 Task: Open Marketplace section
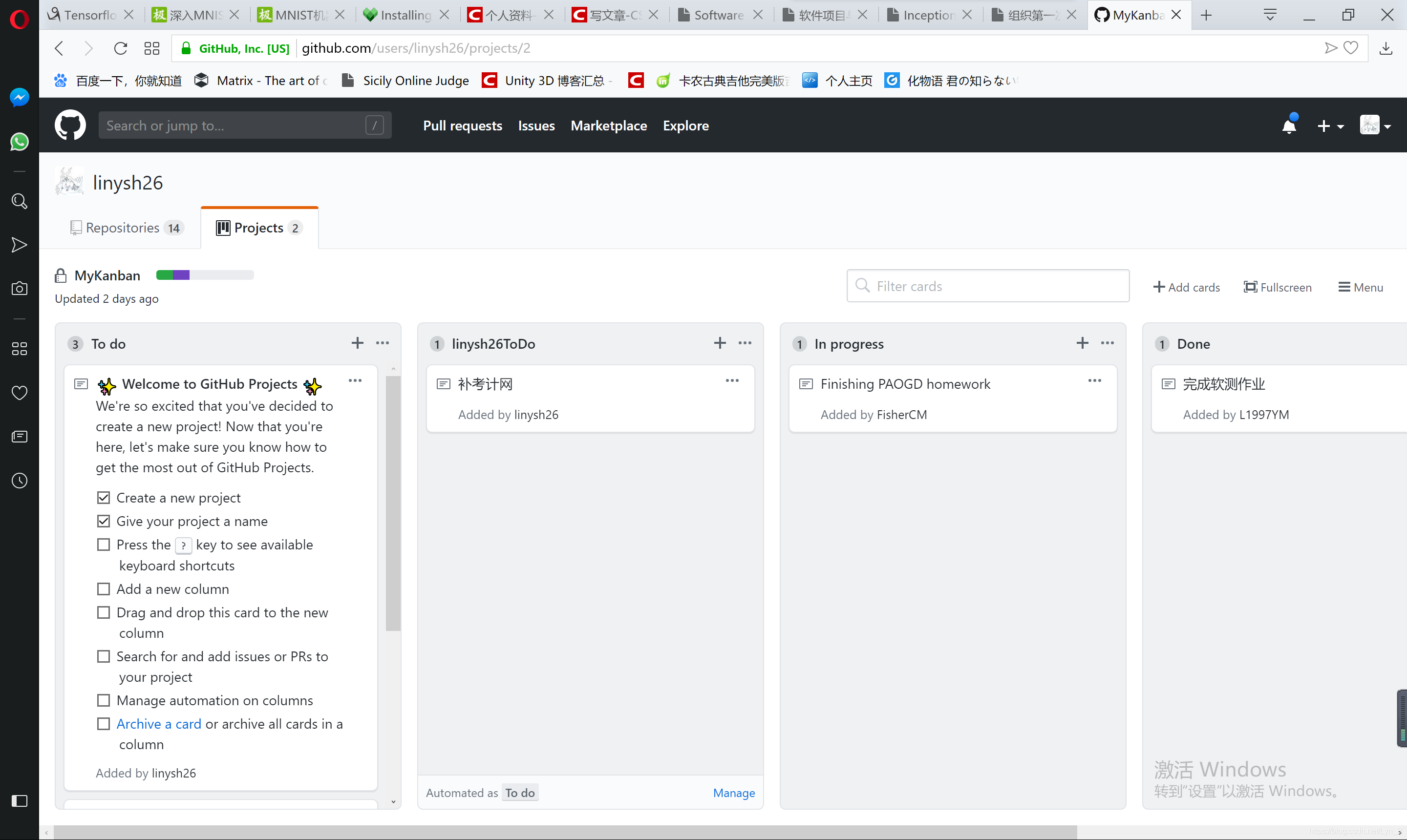pos(609,125)
